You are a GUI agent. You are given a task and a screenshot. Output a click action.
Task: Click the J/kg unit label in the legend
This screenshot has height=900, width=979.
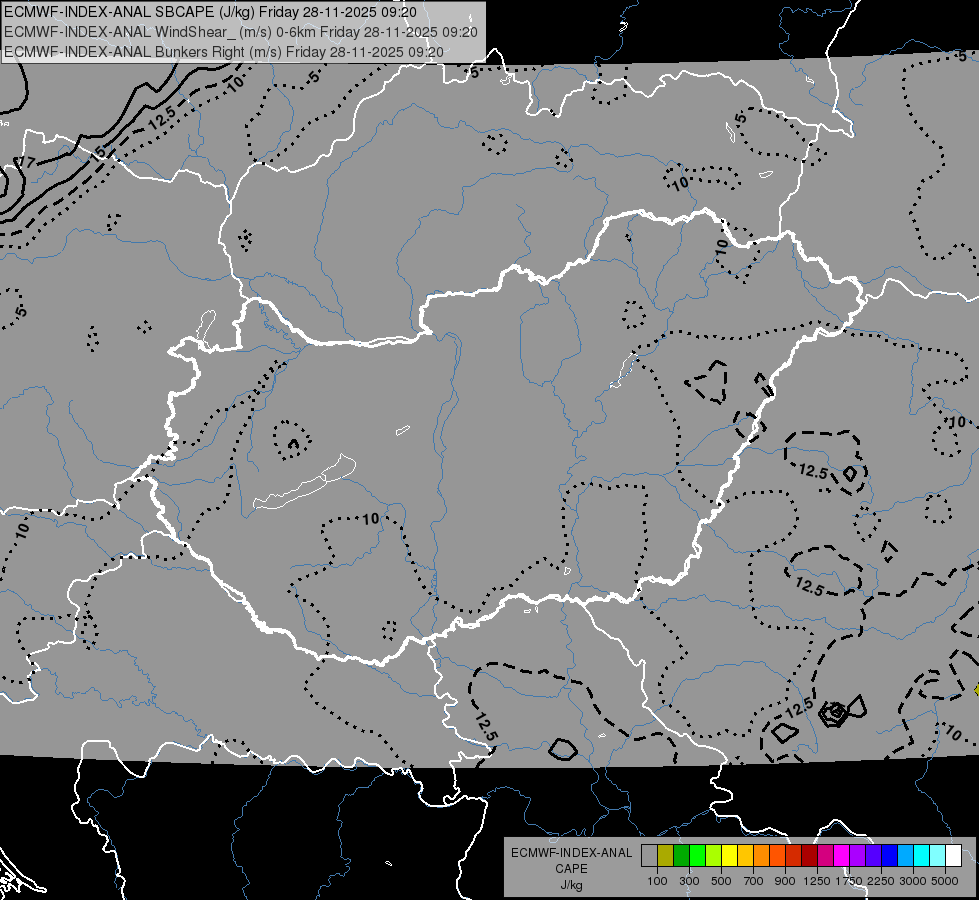pyautogui.click(x=571, y=886)
